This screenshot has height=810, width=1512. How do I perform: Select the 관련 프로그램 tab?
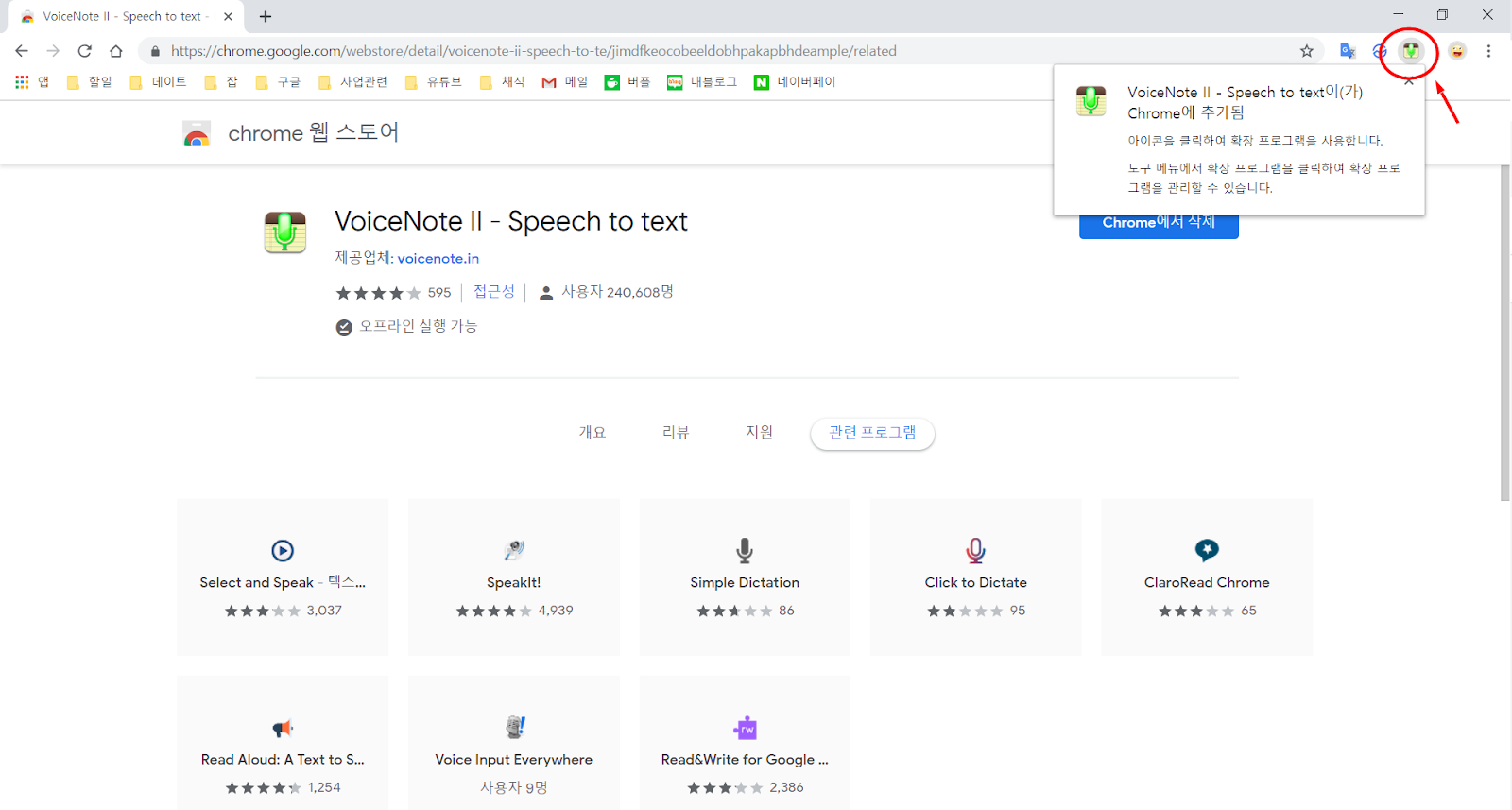[x=872, y=433]
